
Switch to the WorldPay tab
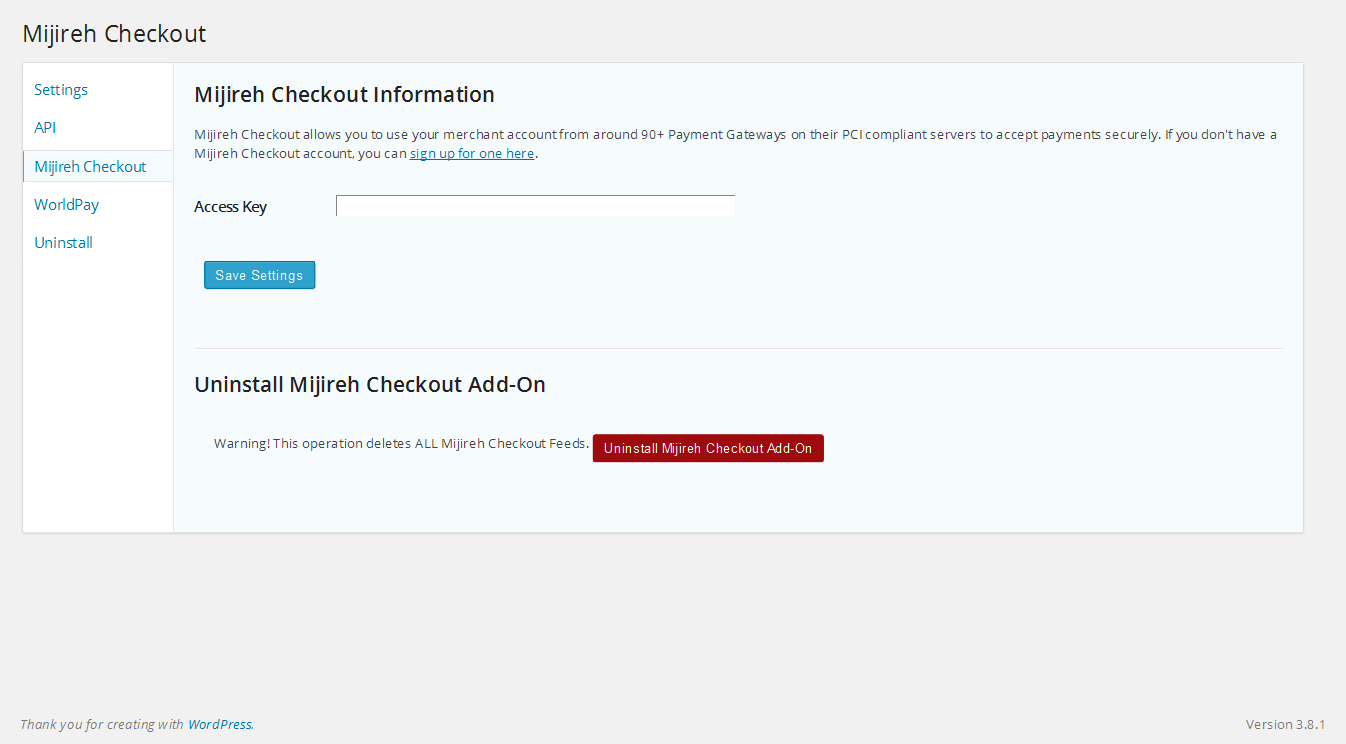[66, 205]
